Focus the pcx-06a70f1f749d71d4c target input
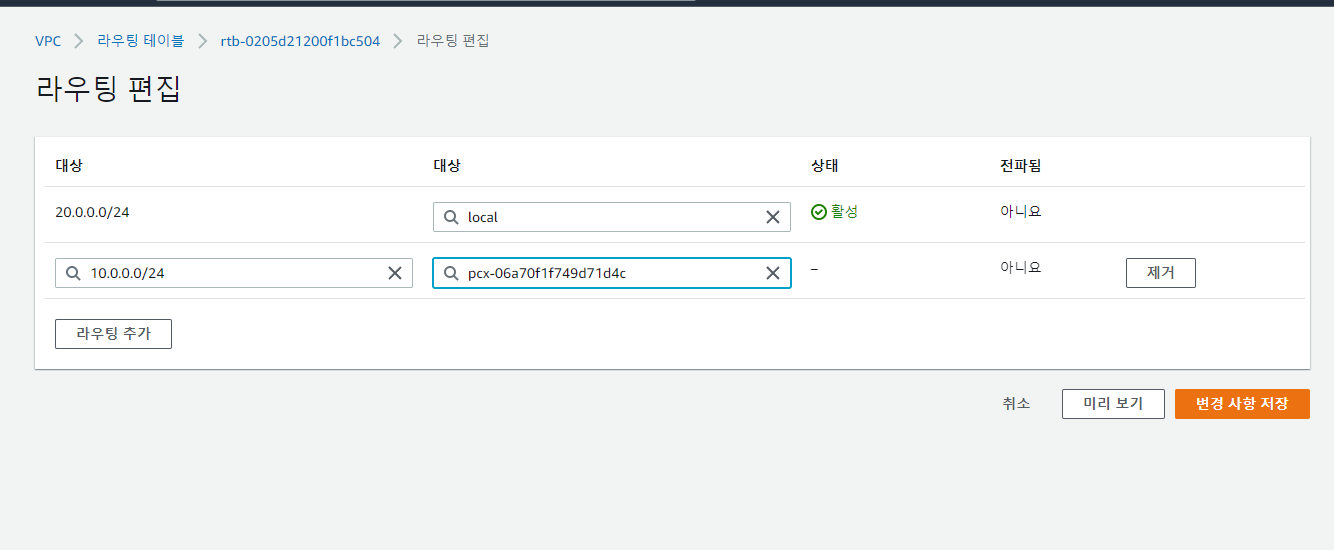The height and width of the screenshot is (550, 1334). point(612,273)
